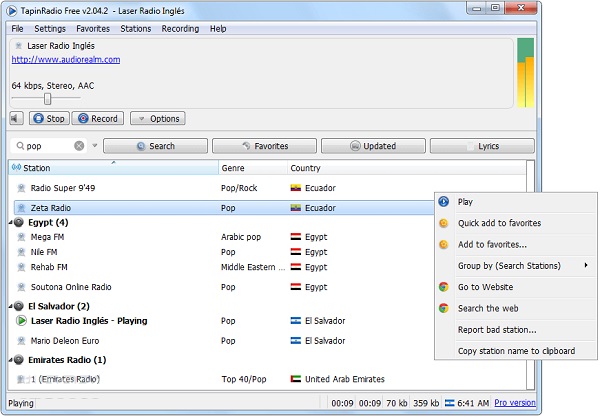Choose Go to Website in context menu
The width and height of the screenshot is (600, 418).
[515, 287]
